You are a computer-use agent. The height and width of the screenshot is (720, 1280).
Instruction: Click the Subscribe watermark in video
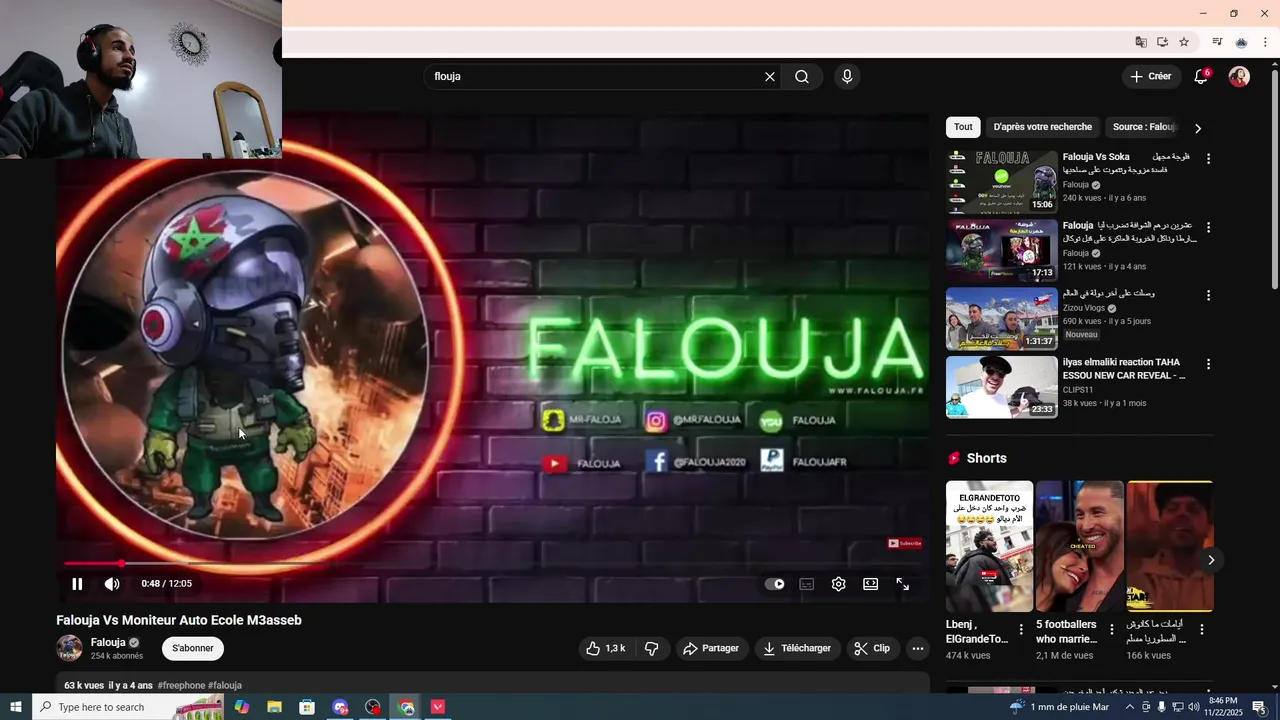905,543
